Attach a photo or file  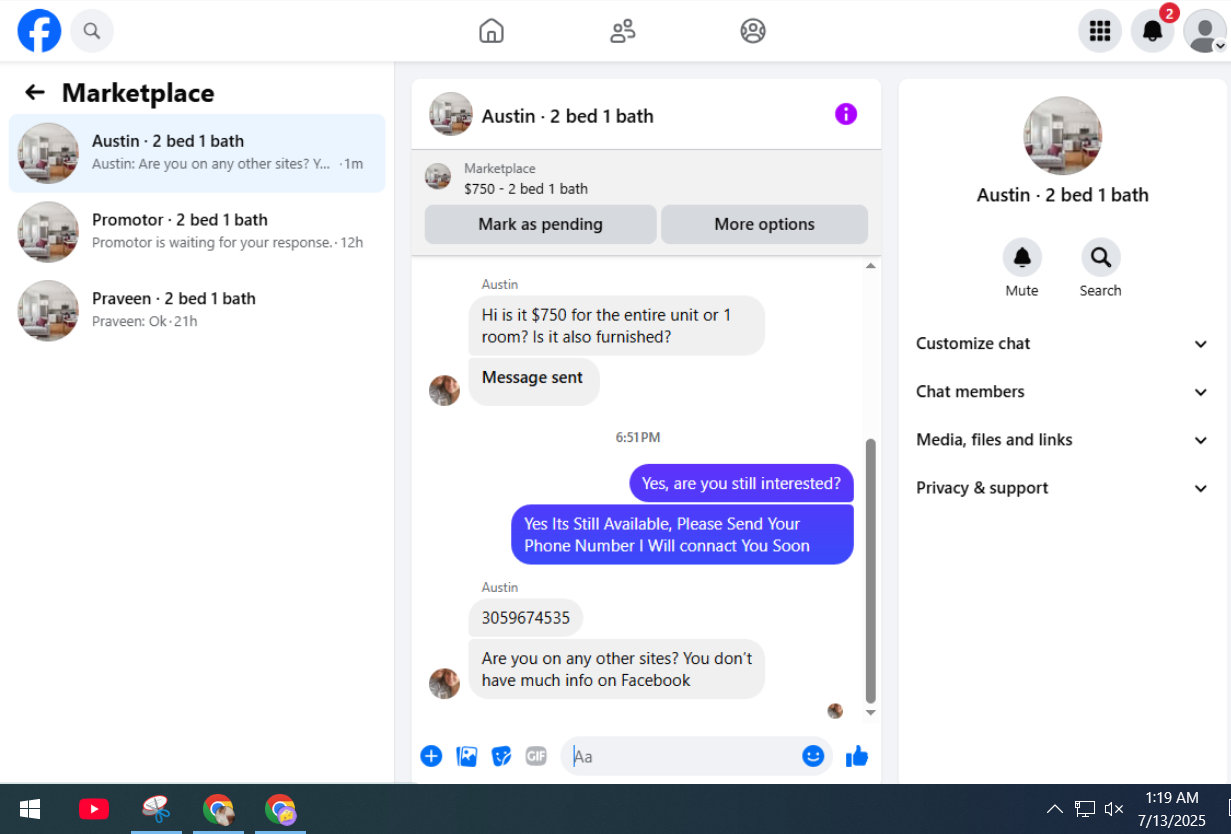467,756
